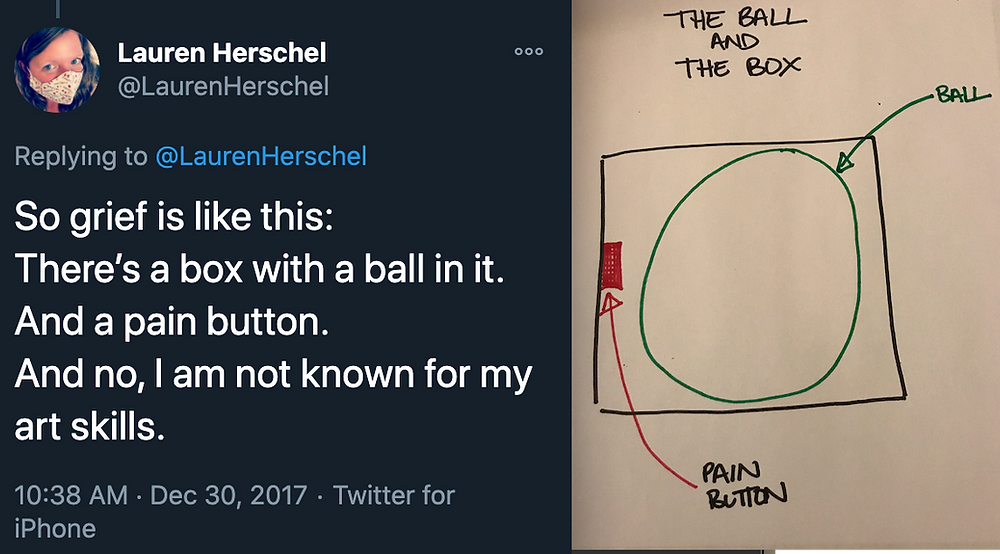Open the three-dot more options menu
Screen dimensions: 1000x554
point(529,52)
